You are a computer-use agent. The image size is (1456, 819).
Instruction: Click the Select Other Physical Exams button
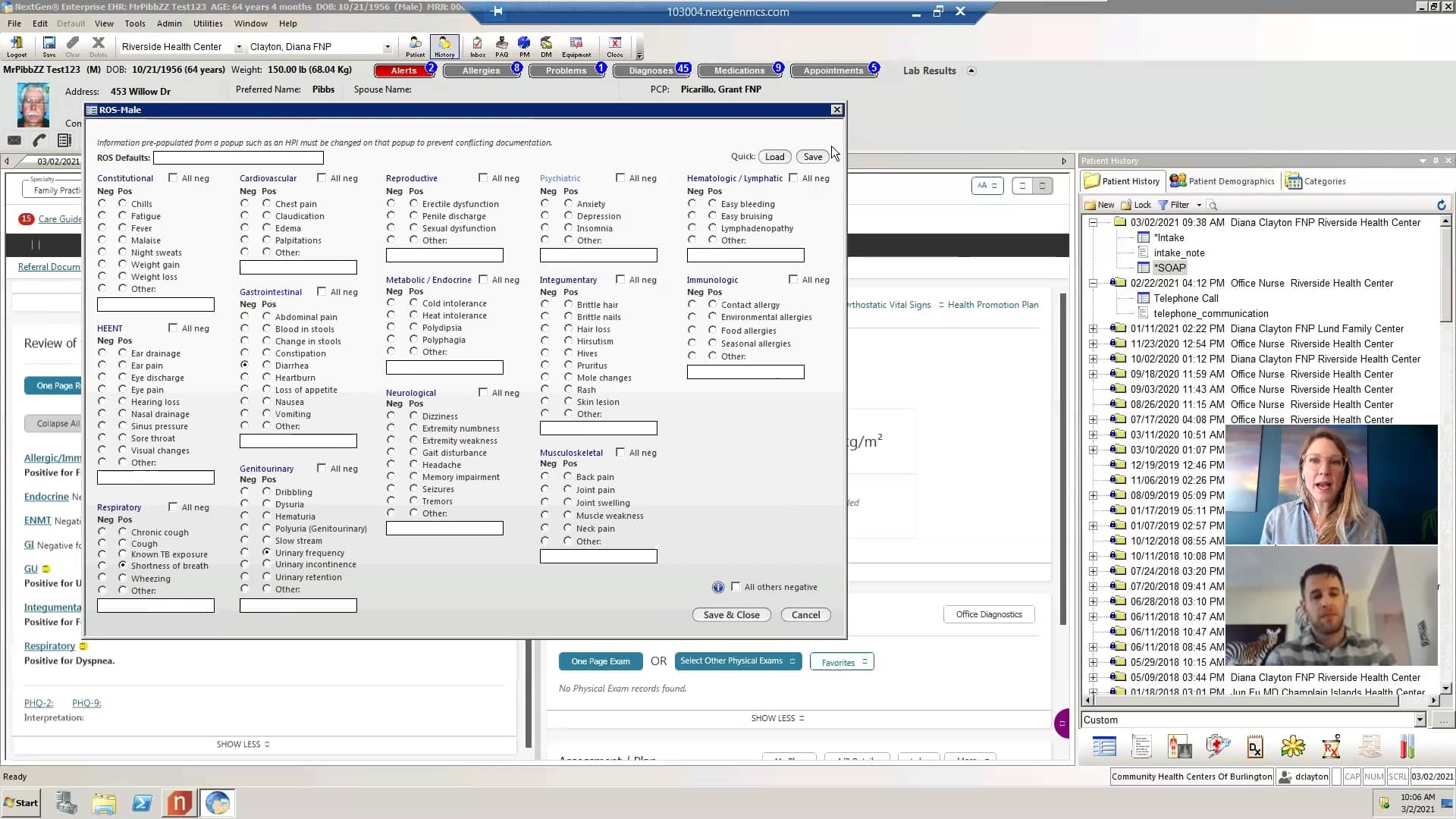tap(738, 661)
